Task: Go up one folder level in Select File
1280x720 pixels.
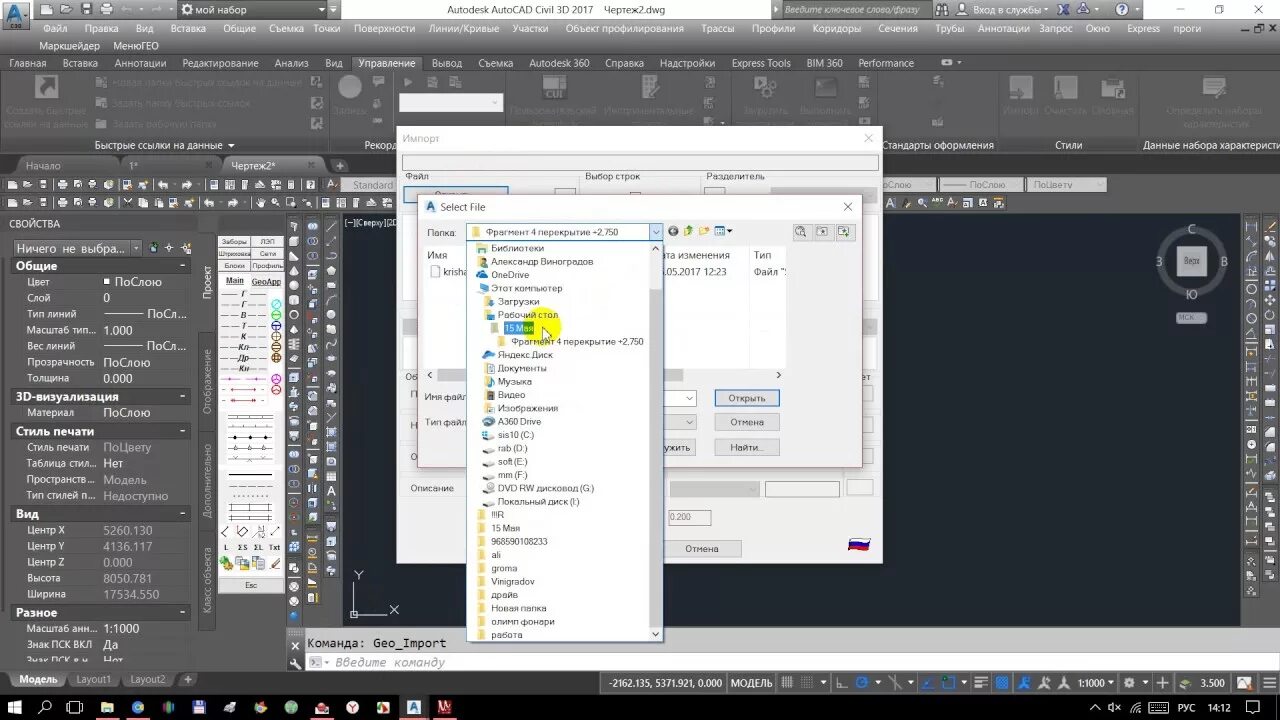Action: pos(688,232)
